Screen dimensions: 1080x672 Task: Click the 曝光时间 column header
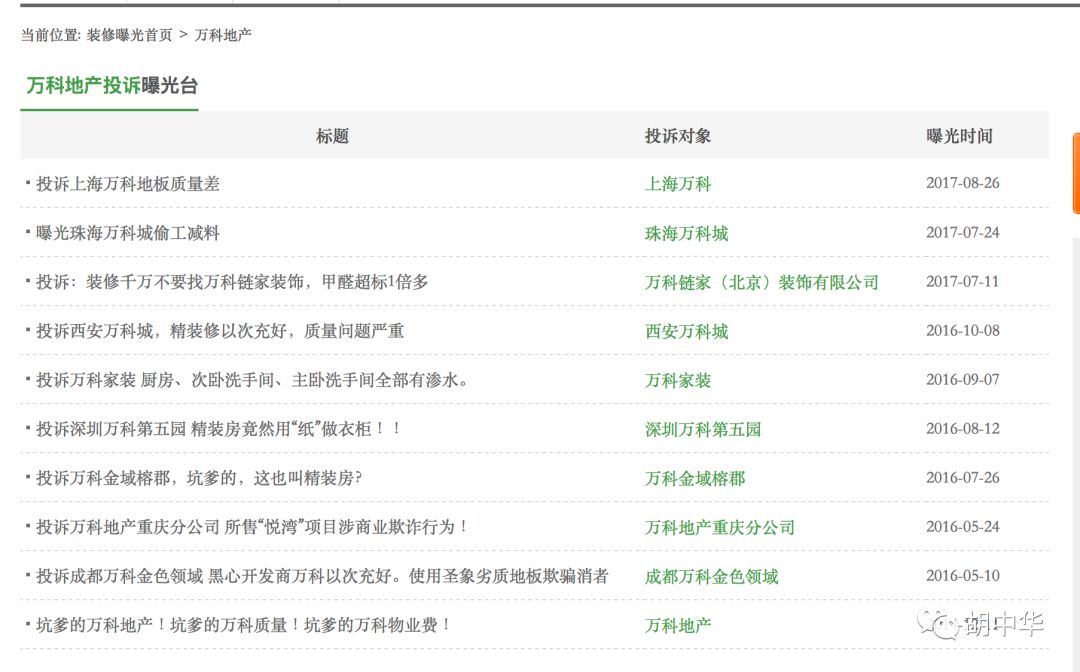[x=959, y=136]
